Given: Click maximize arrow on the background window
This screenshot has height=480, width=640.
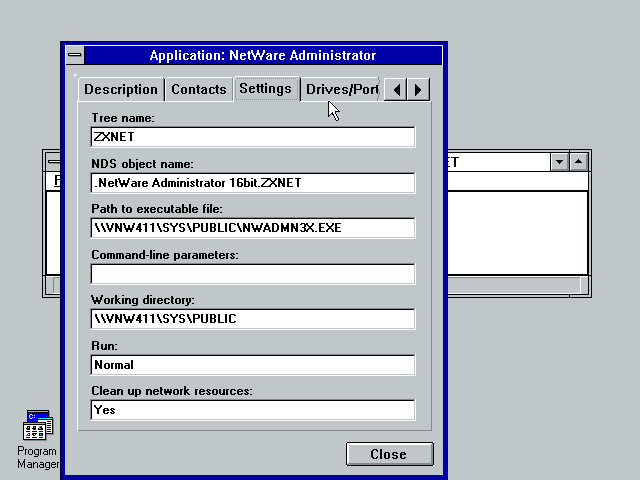Looking at the screenshot, I should [578, 162].
